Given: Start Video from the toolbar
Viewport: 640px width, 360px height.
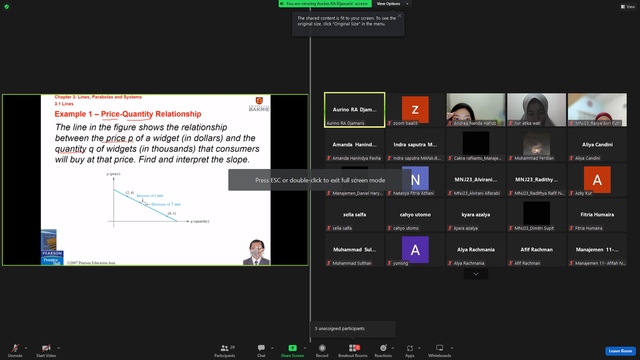Looking at the screenshot, I should (x=46, y=350).
